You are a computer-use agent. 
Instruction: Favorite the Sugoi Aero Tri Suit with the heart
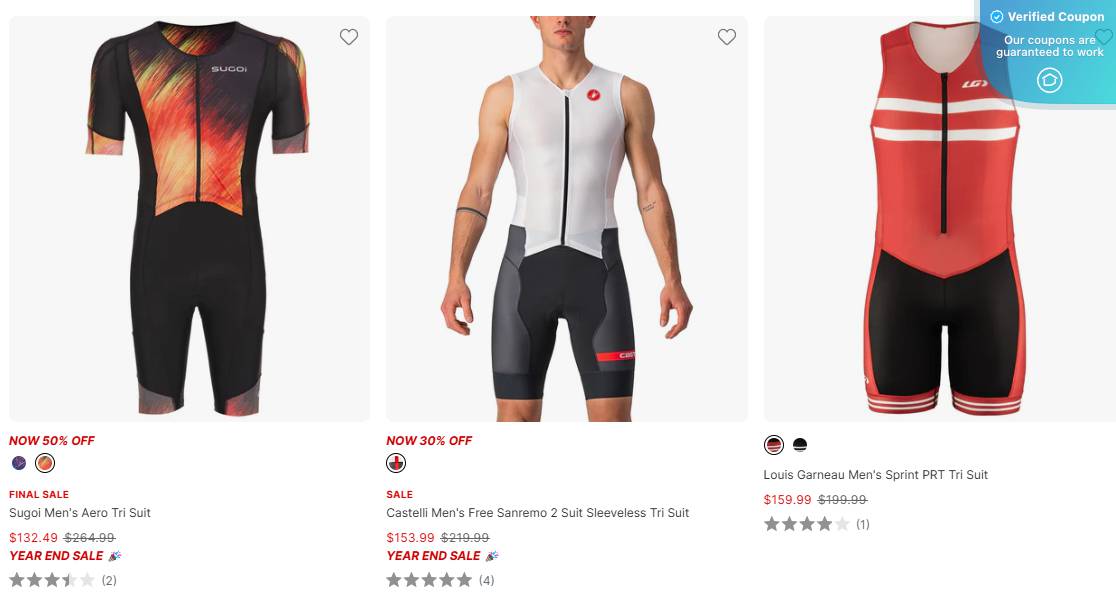point(348,37)
